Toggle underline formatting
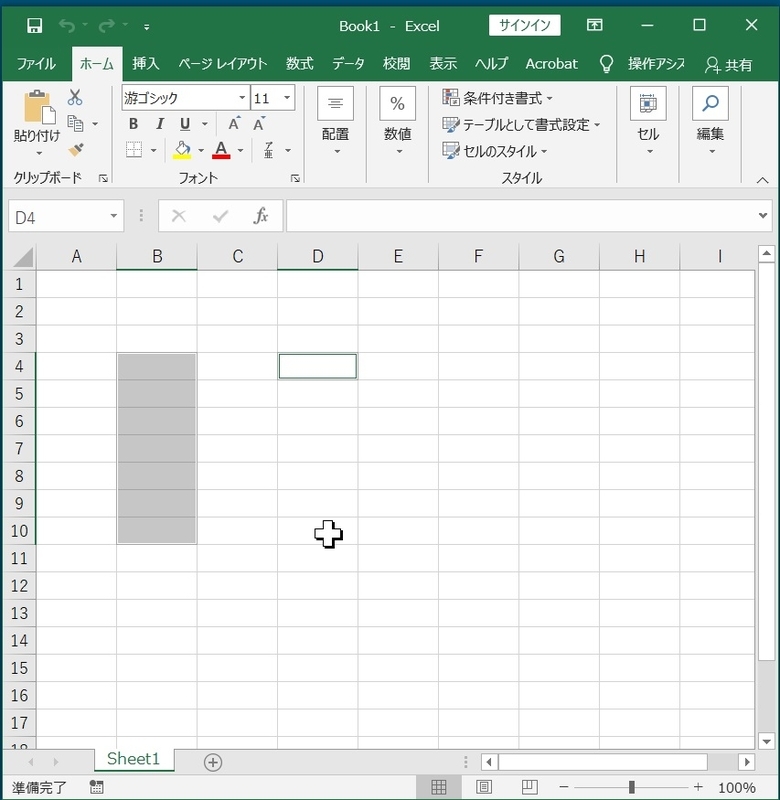Viewport: 780px width, 800px height. tap(185, 124)
